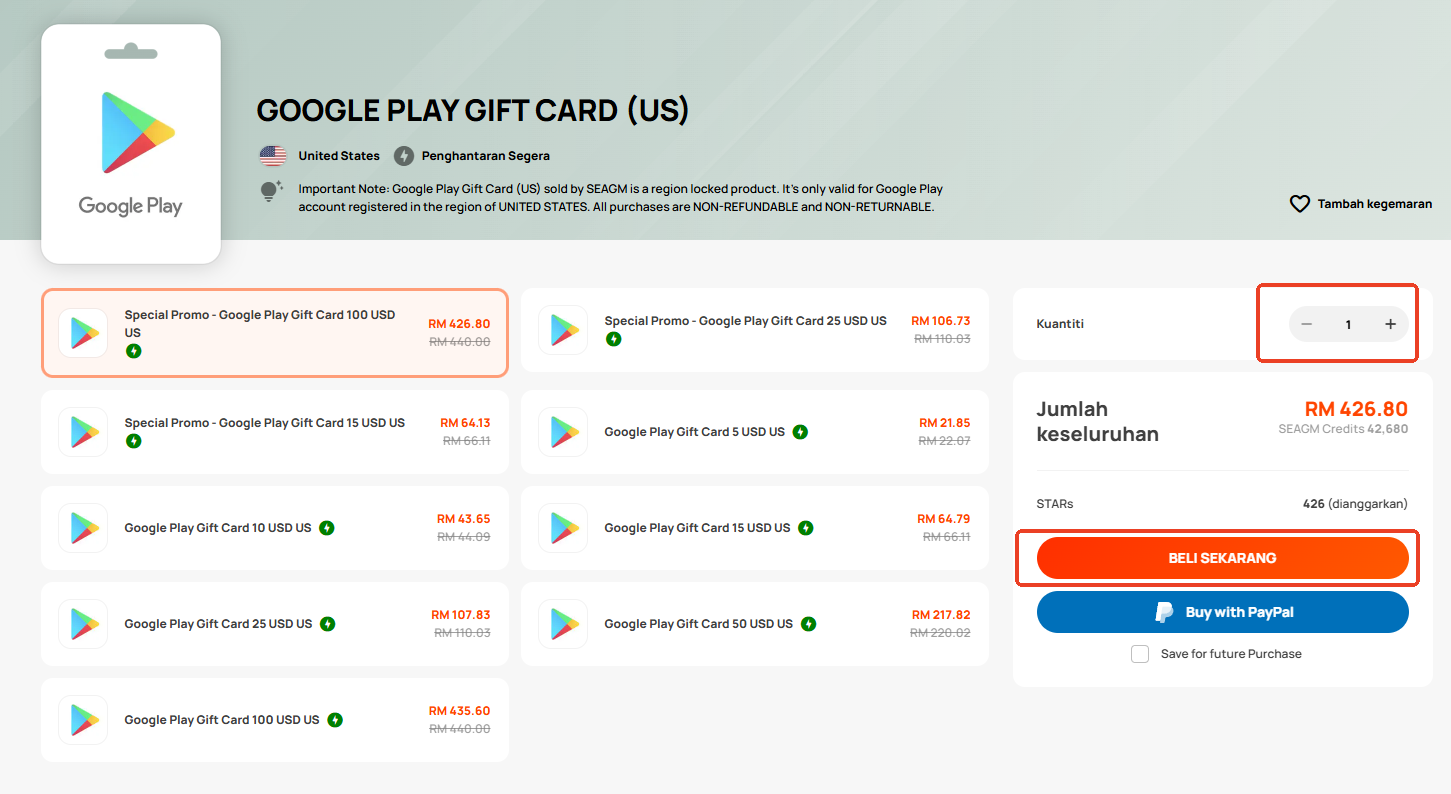Click the quantity number field
1451x794 pixels.
[x=1348, y=324]
